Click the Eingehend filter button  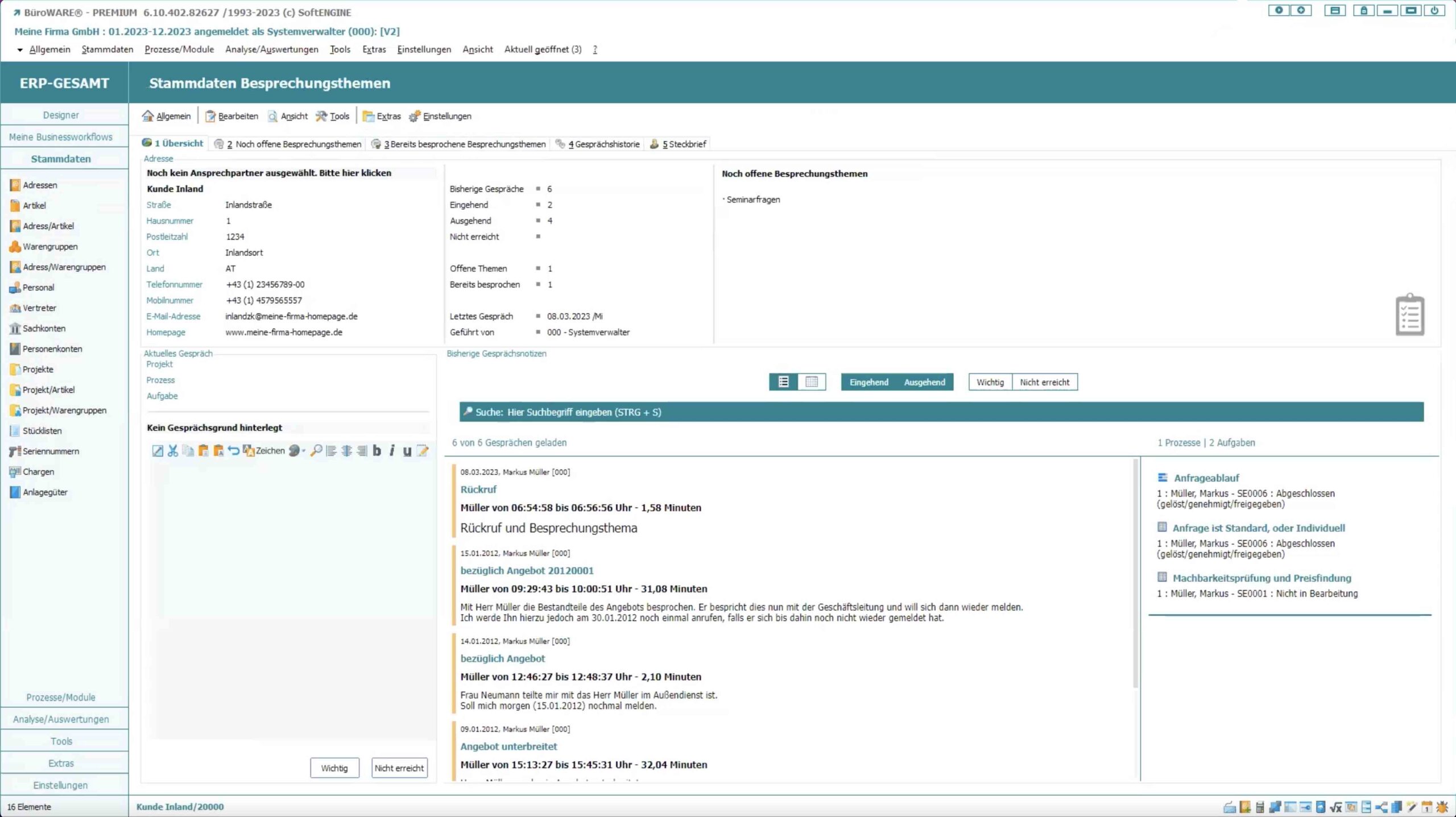[x=868, y=382]
